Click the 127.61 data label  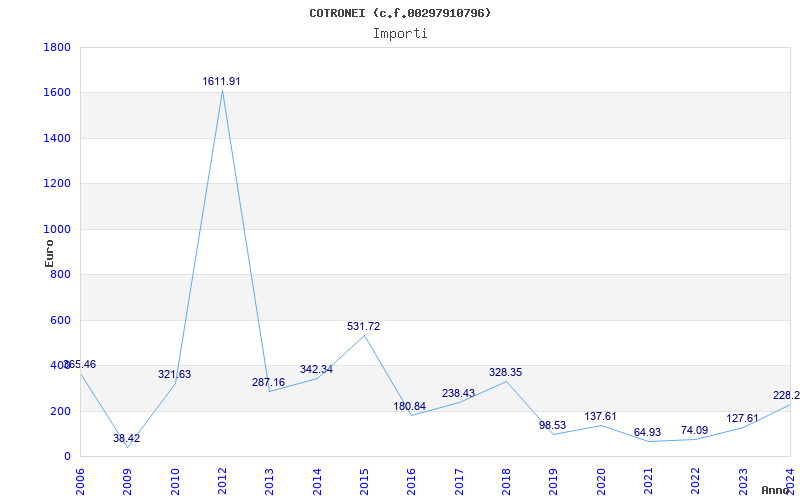[x=743, y=419]
